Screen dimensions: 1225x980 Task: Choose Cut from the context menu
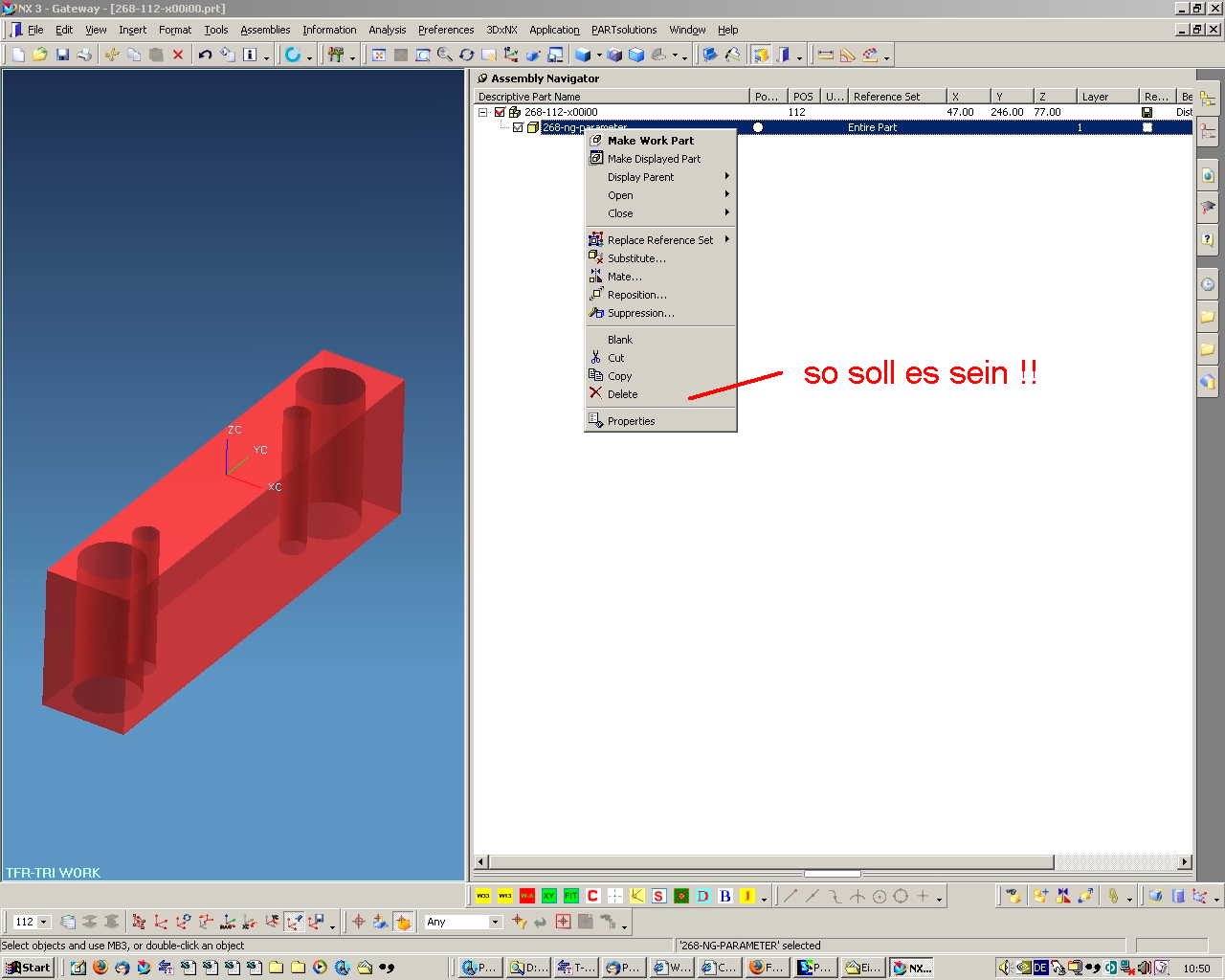tap(660, 358)
